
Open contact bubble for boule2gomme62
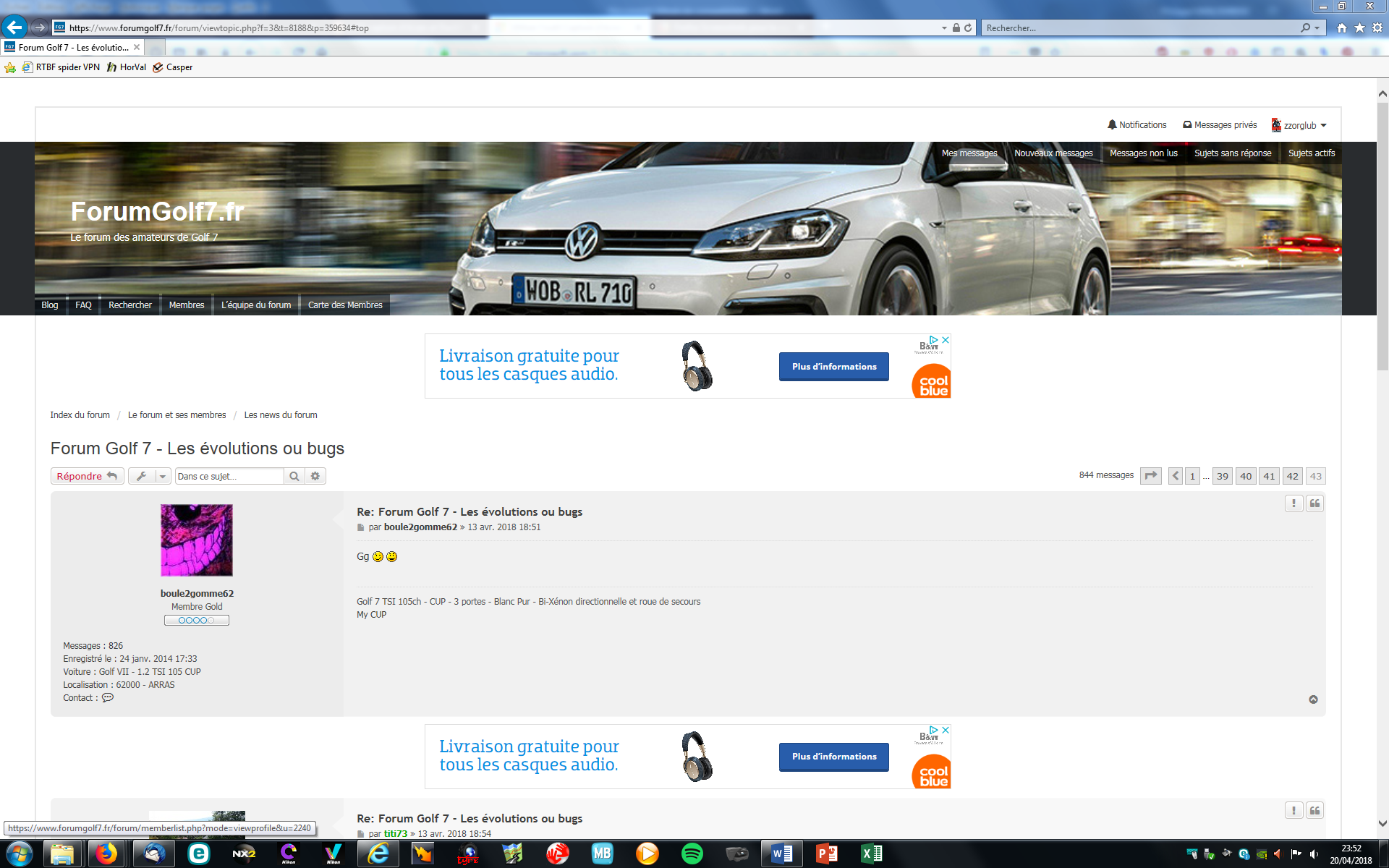pyautogui.click(x=108, y=698)
